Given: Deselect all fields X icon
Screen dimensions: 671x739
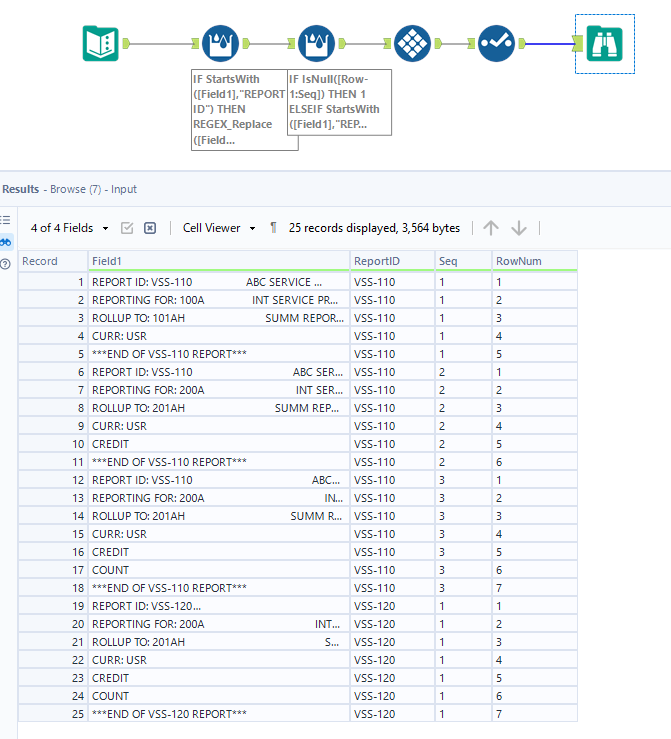Looking at the screenshot, I should [150, 228].
